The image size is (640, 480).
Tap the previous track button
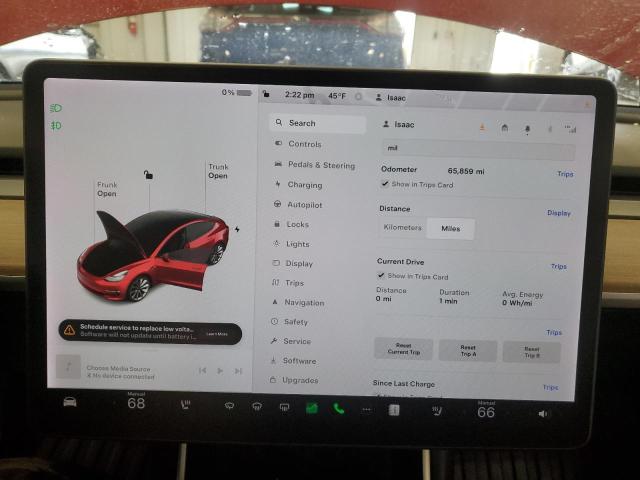click(202, 371)
